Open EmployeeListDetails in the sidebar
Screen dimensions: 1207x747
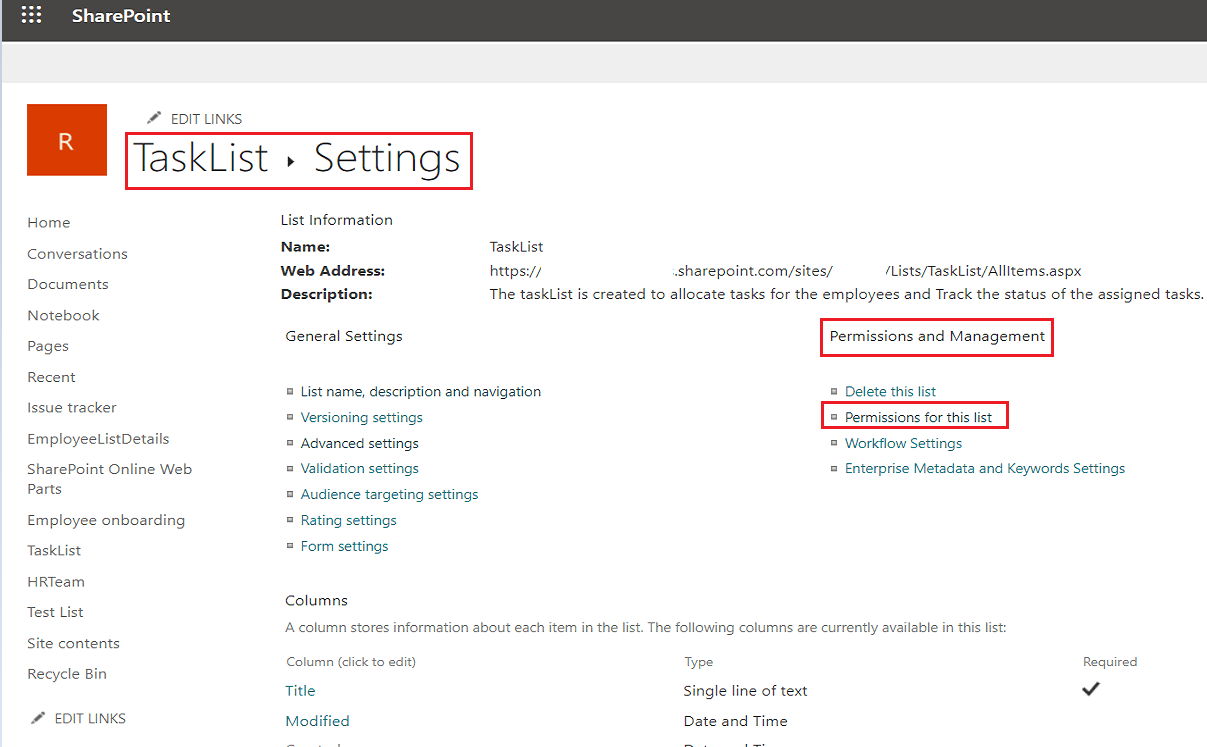[98, 438]
